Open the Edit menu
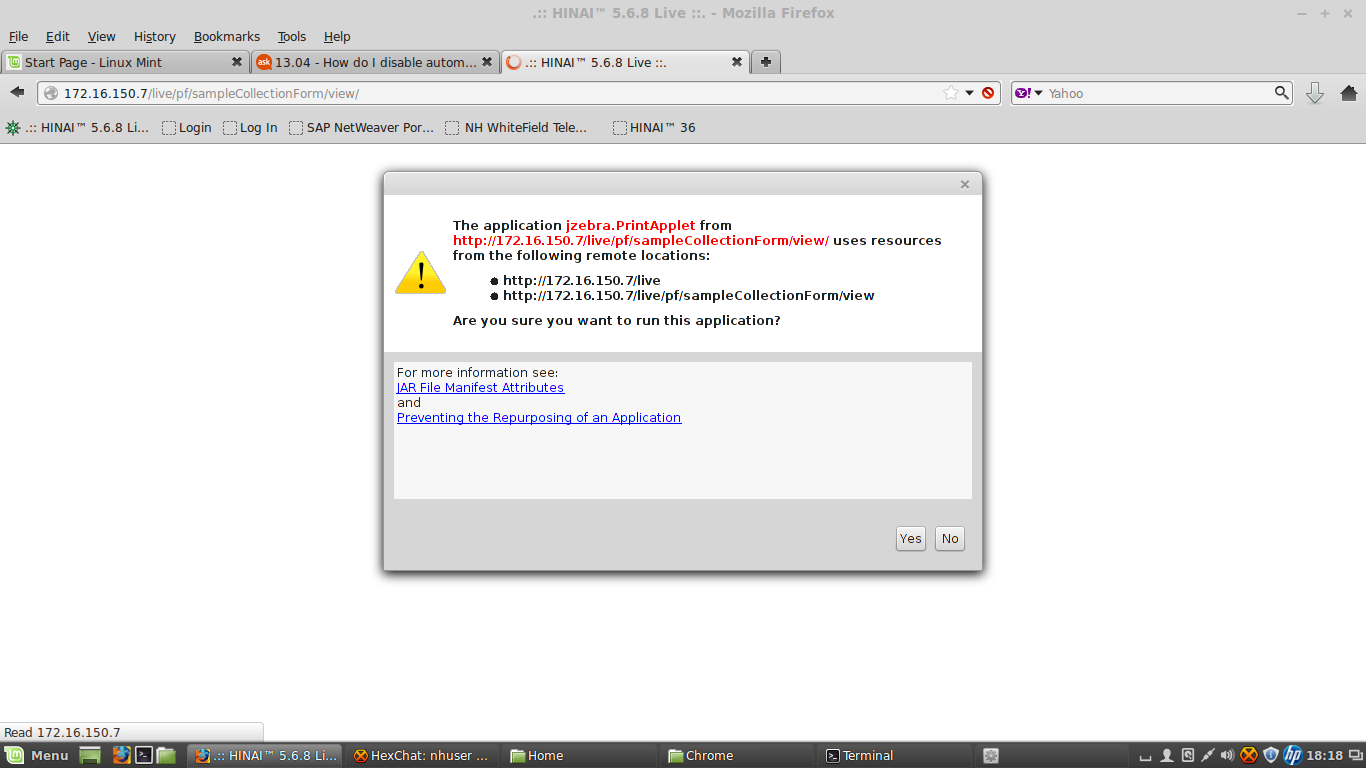Image resolution: width=1366 pixels, height=768 pixels. click(58, 36)
